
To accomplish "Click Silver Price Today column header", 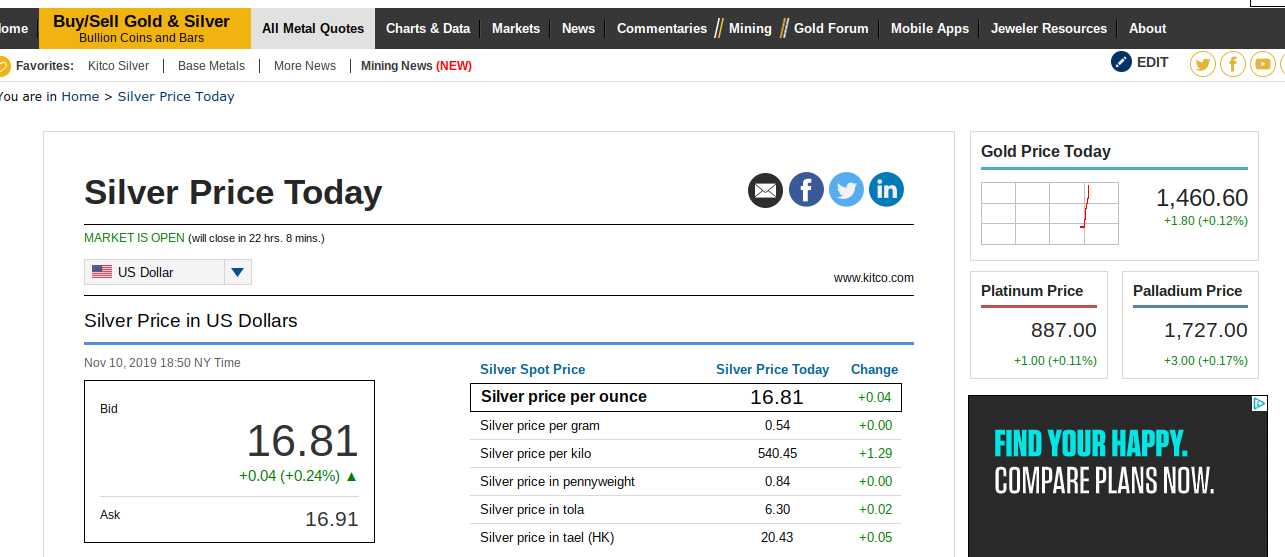I will point(772,370).
